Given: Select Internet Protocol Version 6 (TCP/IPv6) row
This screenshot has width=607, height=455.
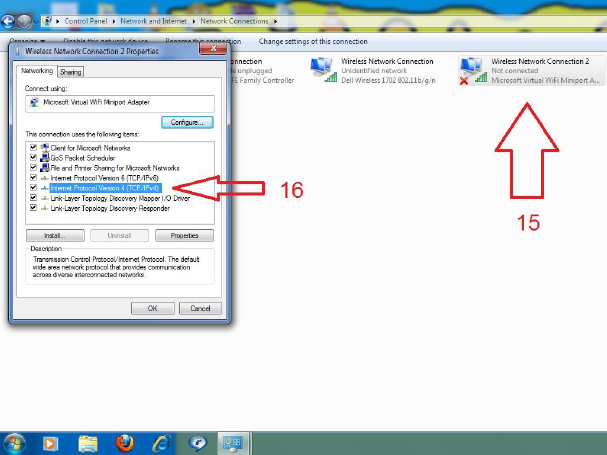Looking at the screenshot, I should [x=105, y=178].
